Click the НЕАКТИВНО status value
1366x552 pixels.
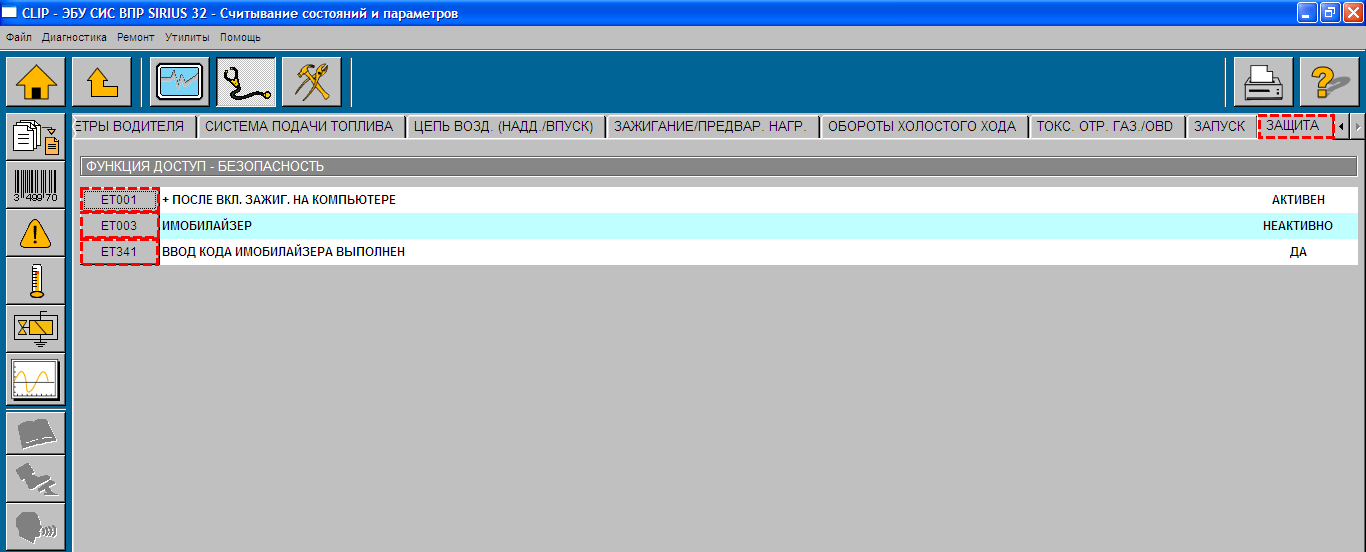[1298, 226]
